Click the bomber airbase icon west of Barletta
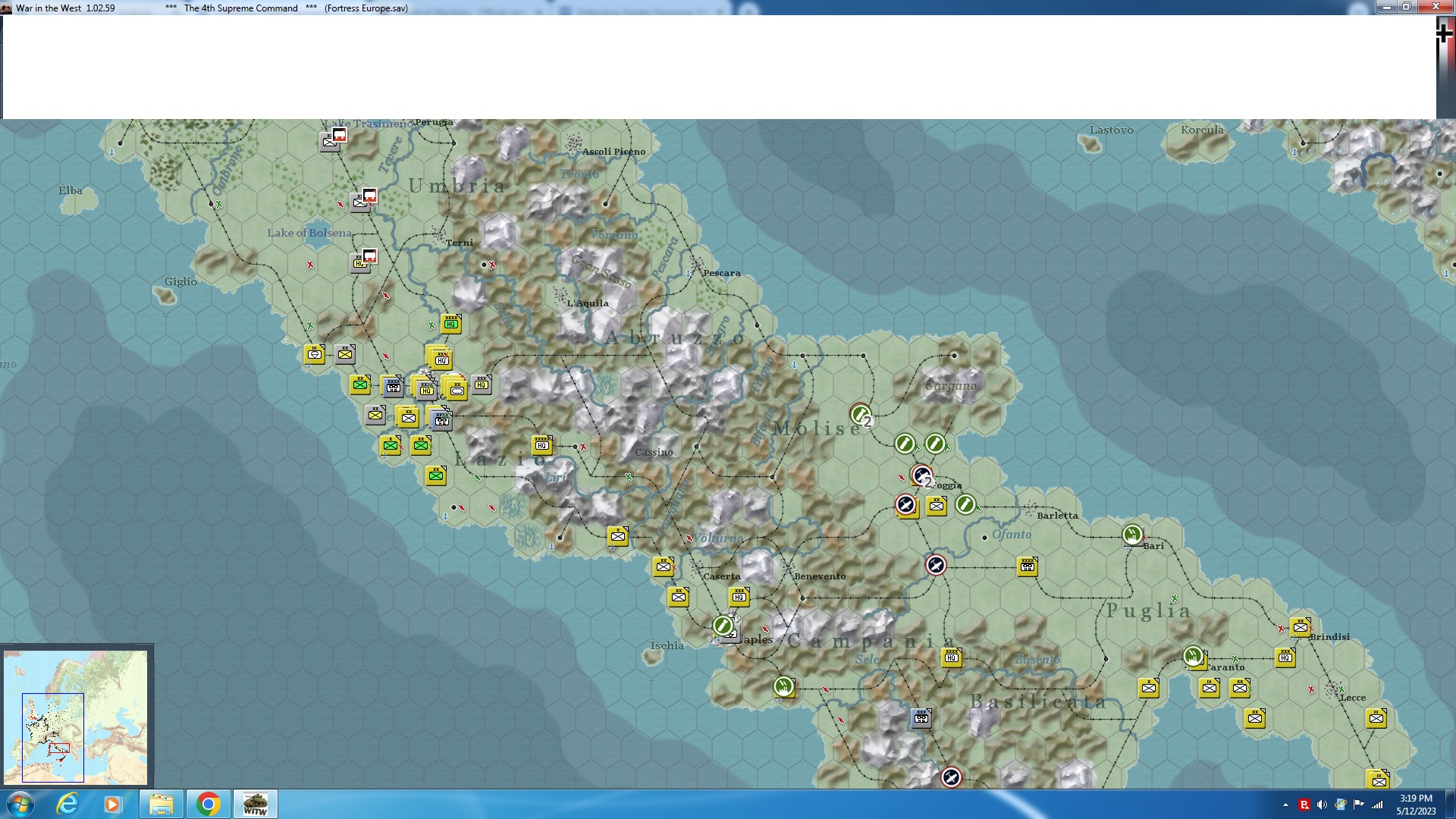 click(965, 504)
